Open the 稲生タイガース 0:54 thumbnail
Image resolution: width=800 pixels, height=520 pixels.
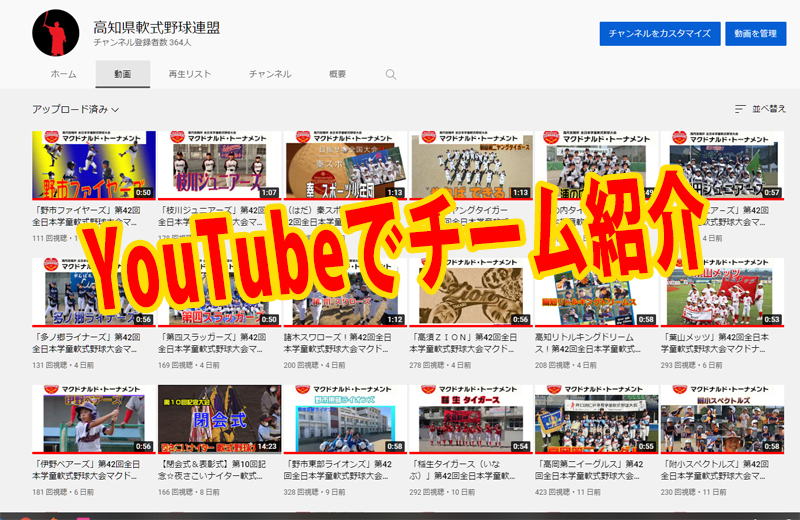click(x=471, y=419)
